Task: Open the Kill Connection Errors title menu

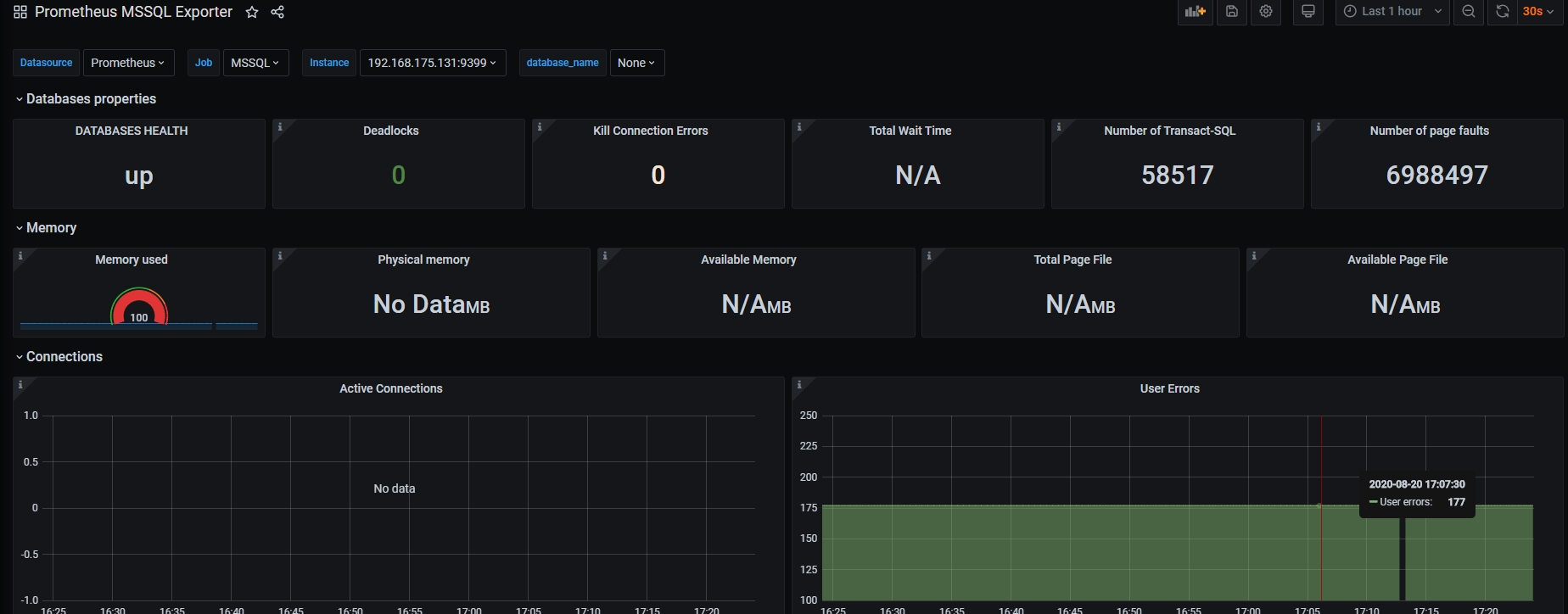Action: click(651, 131)
